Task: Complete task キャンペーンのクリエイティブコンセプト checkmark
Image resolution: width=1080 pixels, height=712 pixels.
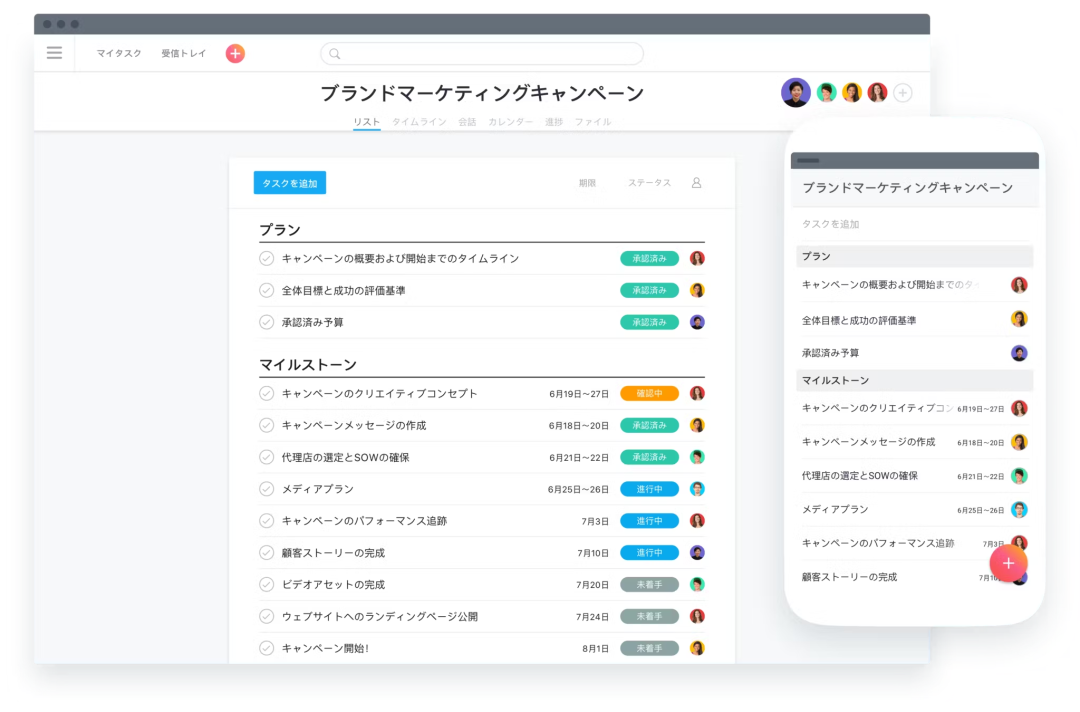Action: coord(267,393)
